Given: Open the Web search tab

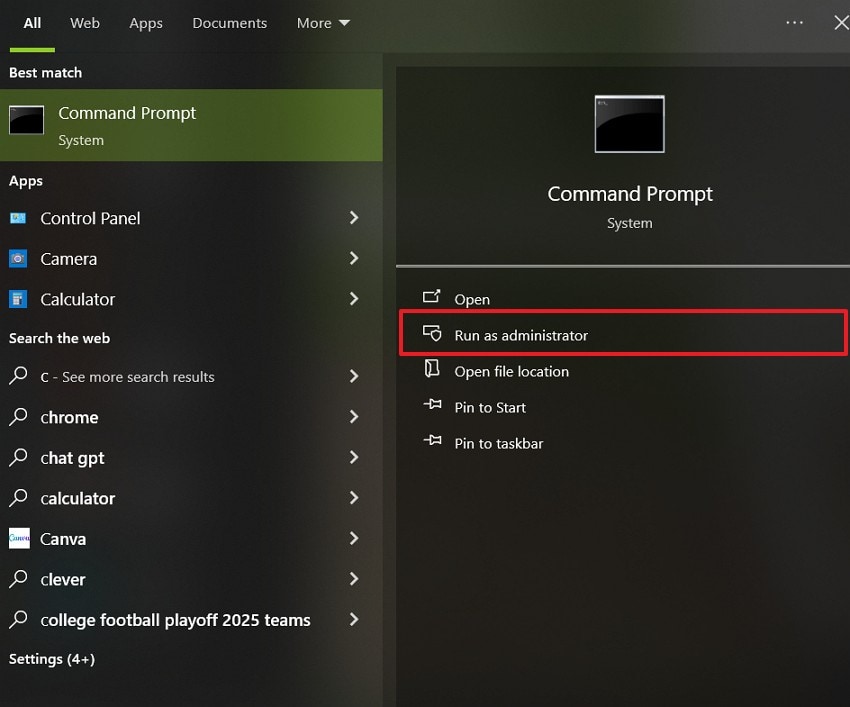Looking at the screenshot, I should [x=84, y=23].
